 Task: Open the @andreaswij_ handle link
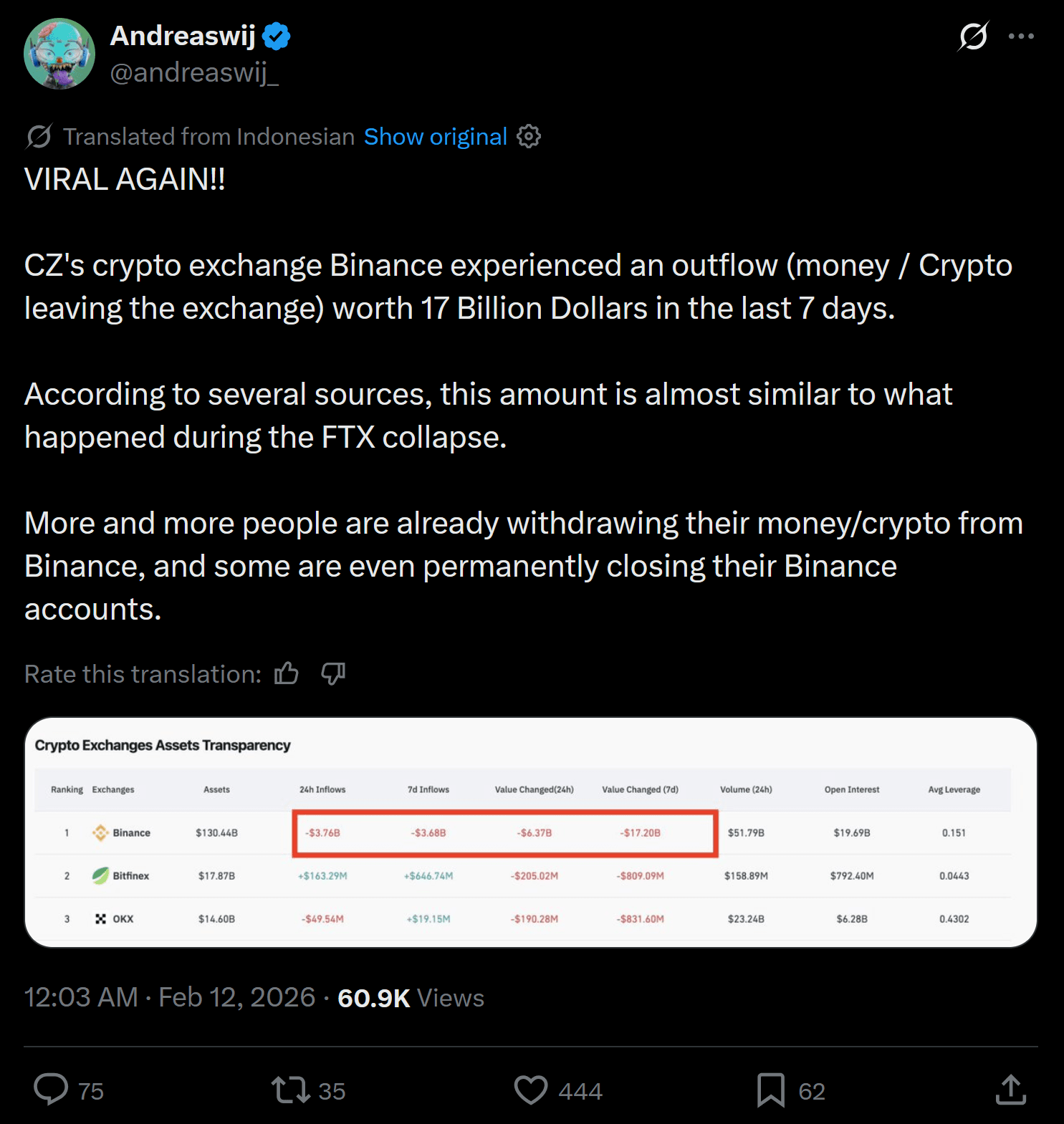[x=194, y=72]
